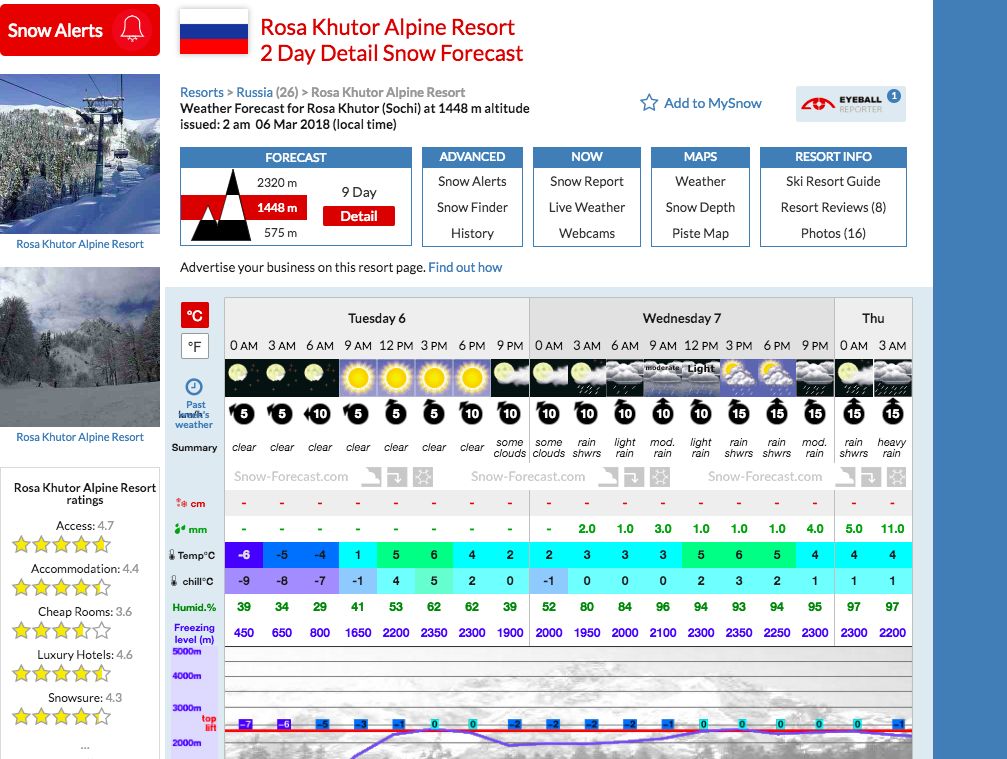This screenshot has height=759, width=1007.
Task: Click the Tuesday 0 AM wind icon showing 5
Action: pos(243,413)
